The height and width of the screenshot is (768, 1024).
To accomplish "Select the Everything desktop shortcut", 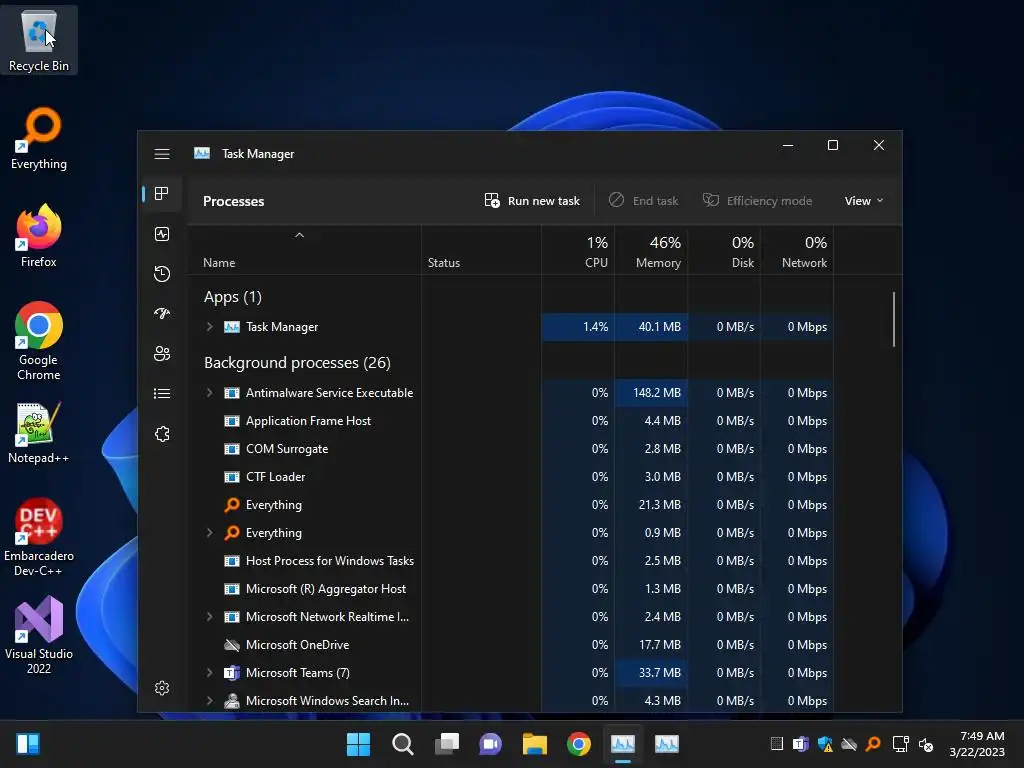I will [39, 139].
